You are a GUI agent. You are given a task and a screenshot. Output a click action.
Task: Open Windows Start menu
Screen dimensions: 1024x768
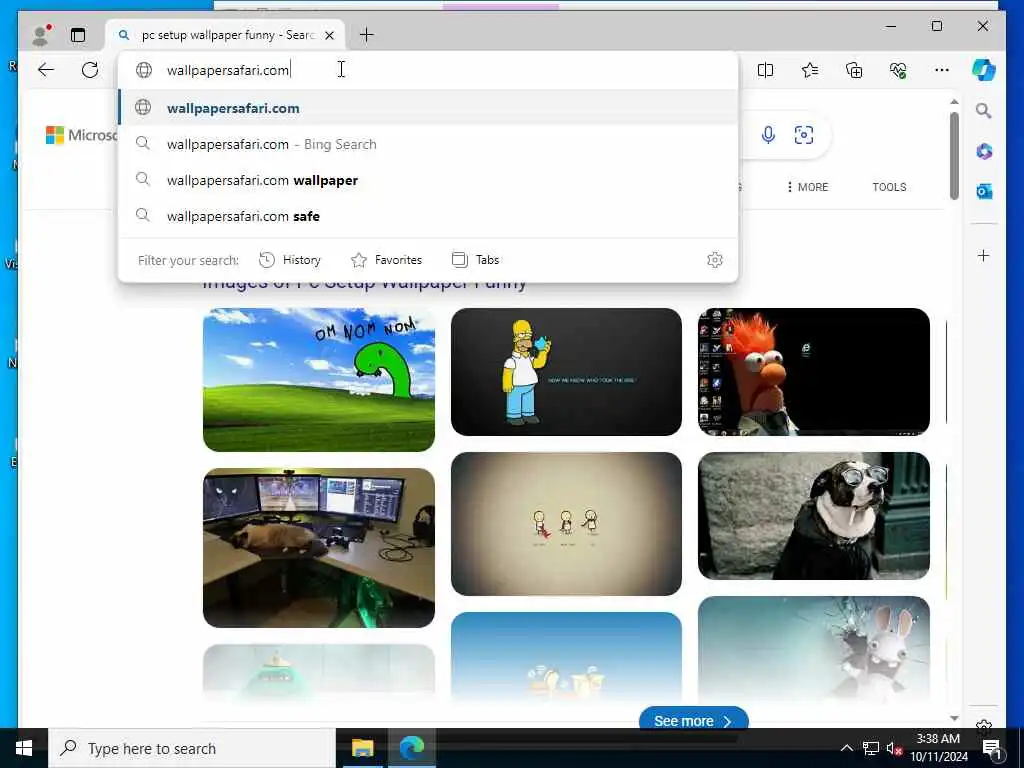(24, 748)
